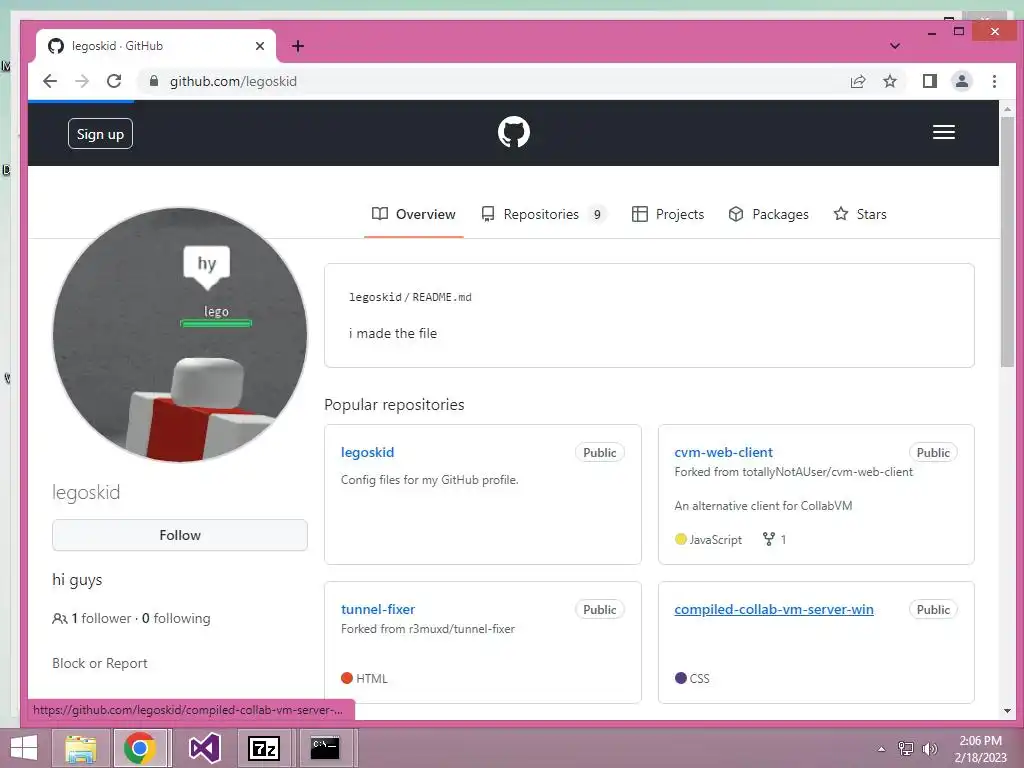The image size is (1024, 768).
Task: Open 7-Zip from the taskbar
Action: coord(264,748)
